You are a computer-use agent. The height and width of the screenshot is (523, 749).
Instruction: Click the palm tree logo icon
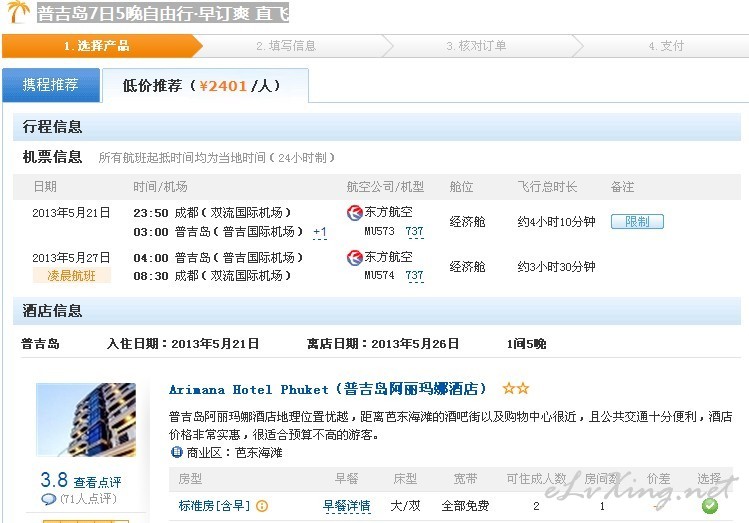coord(18,11)
